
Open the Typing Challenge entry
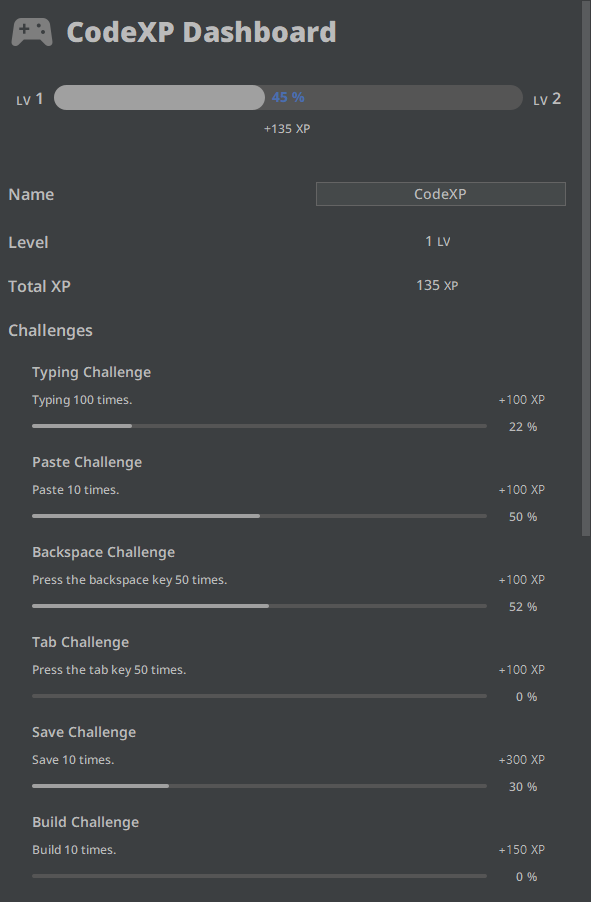(91, 371)
